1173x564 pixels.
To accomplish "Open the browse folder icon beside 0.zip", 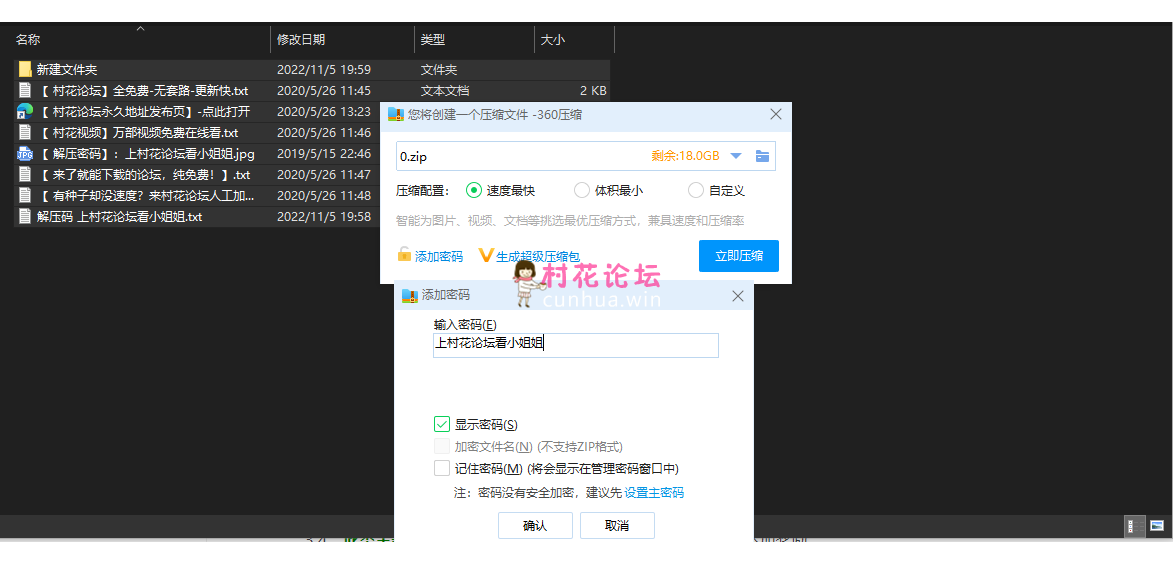I will pyautogui.click(x=762, y=156).
